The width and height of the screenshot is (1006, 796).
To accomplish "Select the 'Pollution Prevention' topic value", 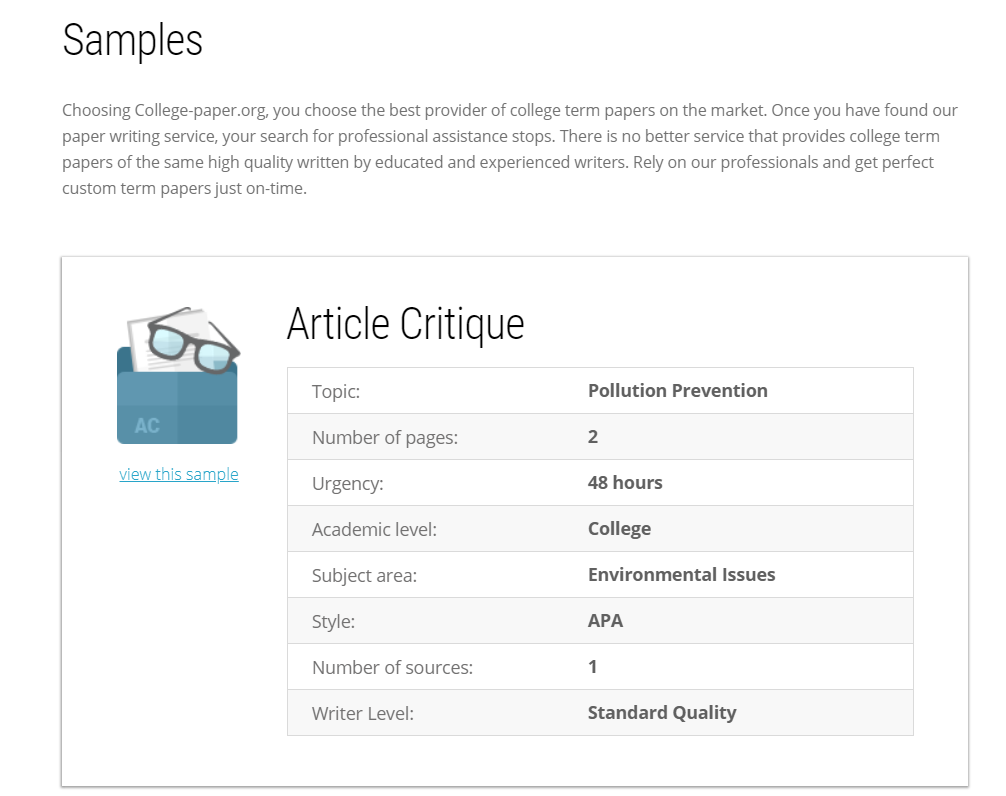I will [678, 391].
